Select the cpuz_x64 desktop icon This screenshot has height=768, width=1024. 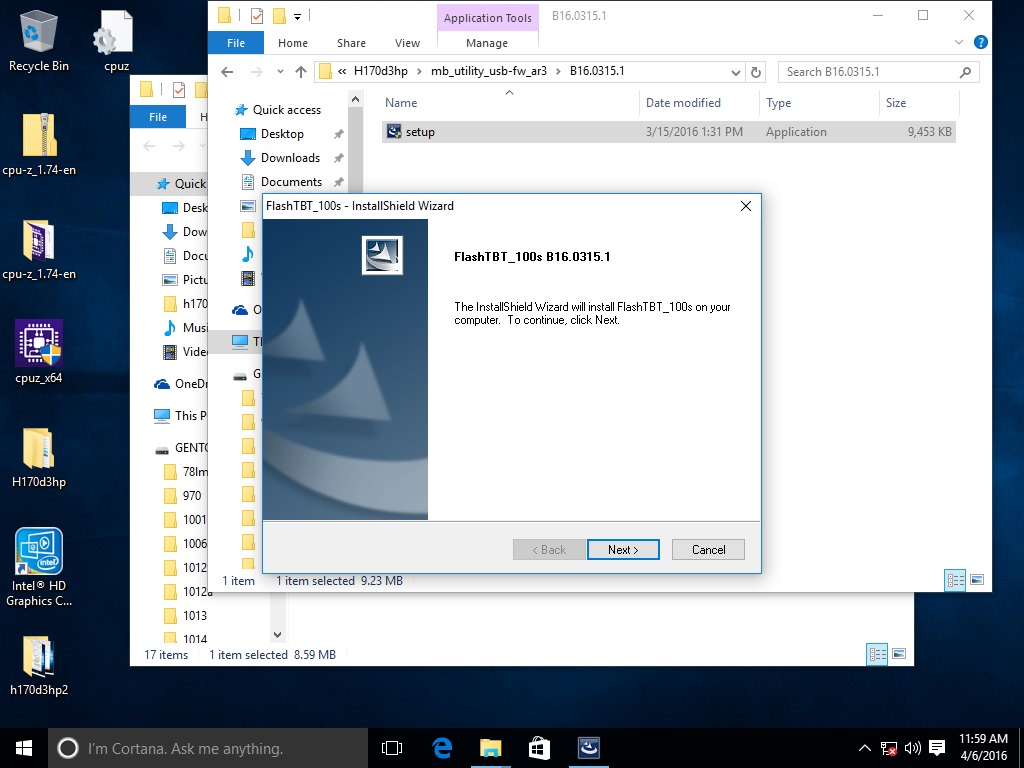[39, 352]
